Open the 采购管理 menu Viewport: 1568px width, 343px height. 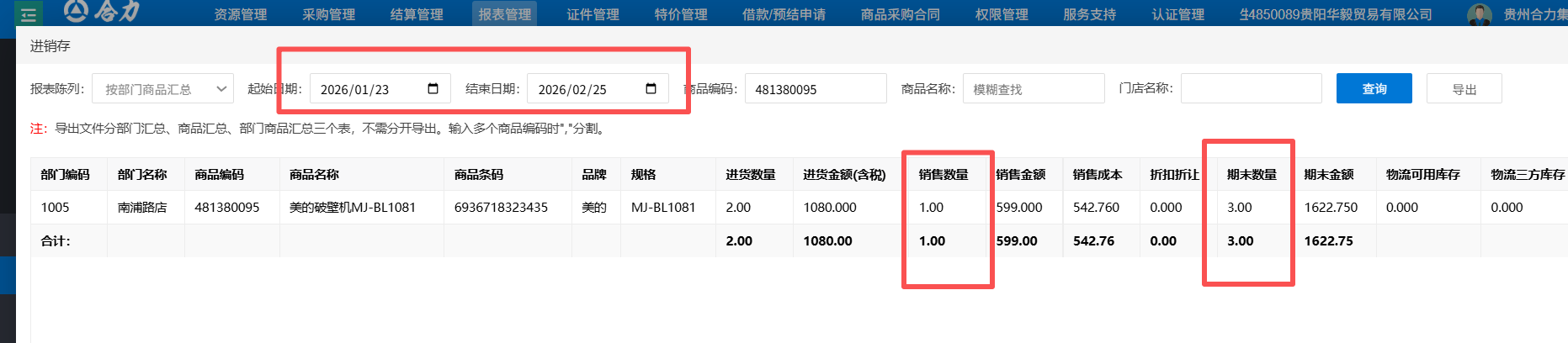328,14
